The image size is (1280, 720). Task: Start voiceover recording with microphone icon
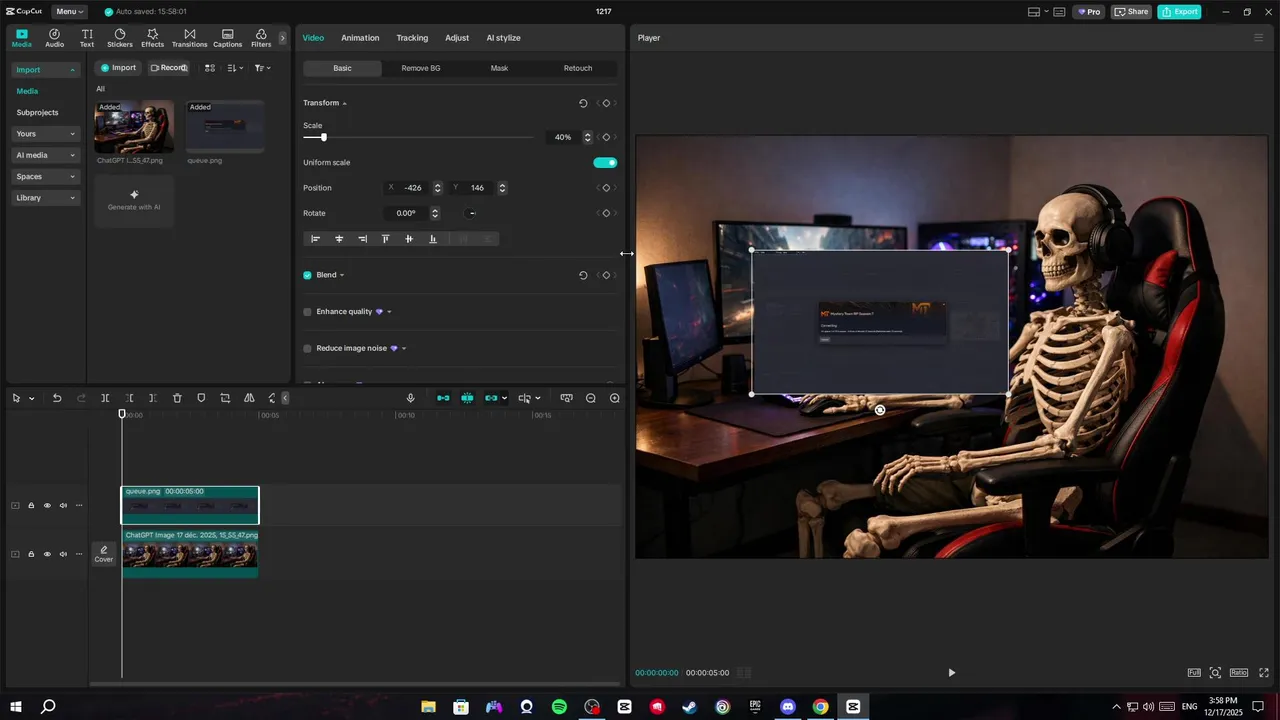(410, 398)
